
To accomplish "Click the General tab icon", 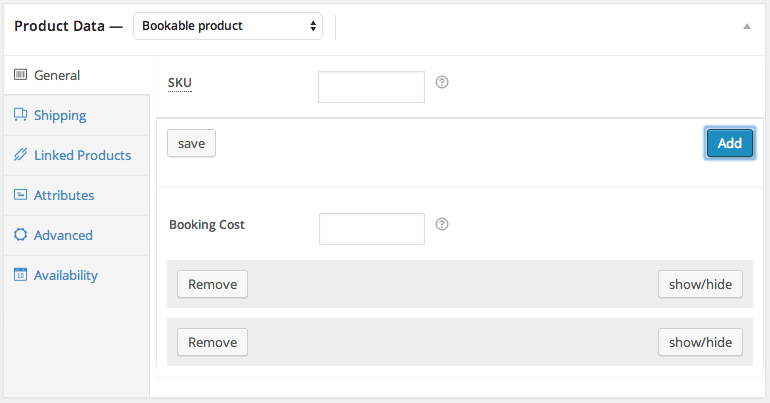I will (20, 75).
